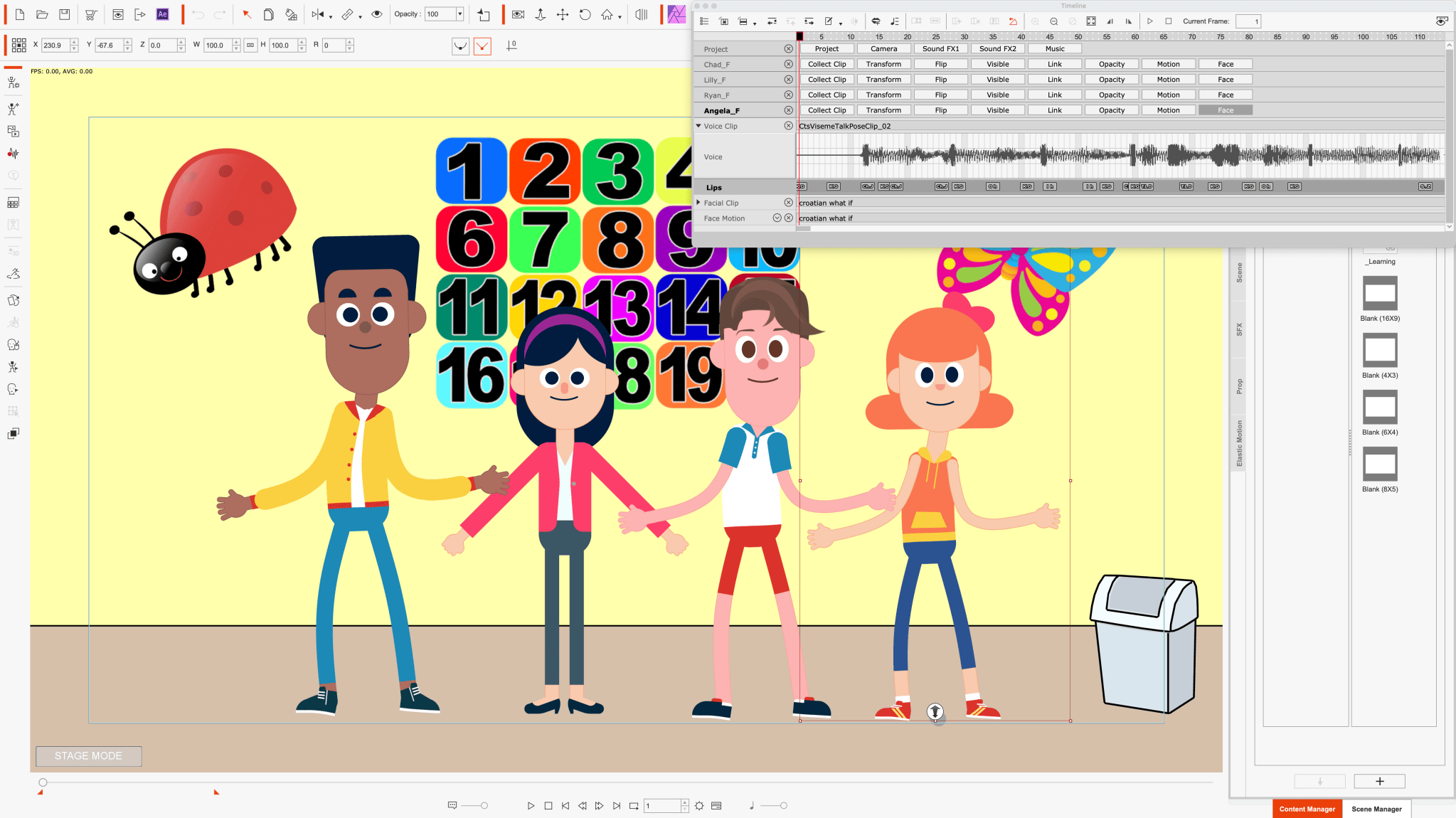The height and width of the screenshot is (818, 1456).
Task: Close the Angela_F track with its X circle
Action: point(788,110)
